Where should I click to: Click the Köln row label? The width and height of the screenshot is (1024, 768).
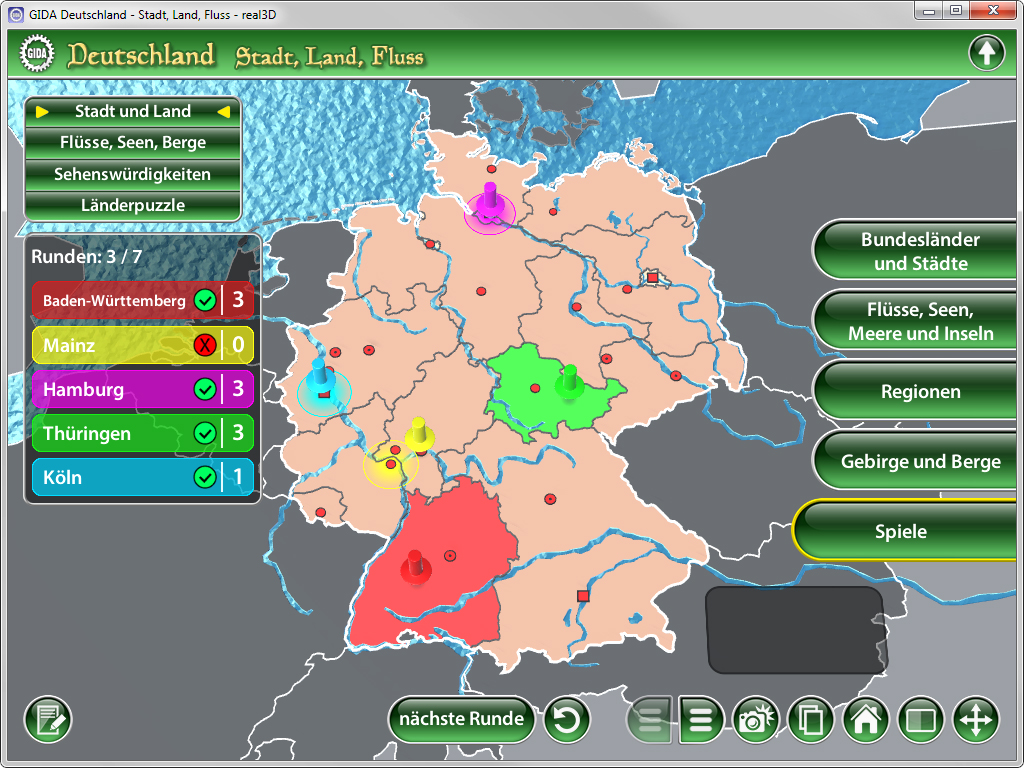(x=62, y=477)
